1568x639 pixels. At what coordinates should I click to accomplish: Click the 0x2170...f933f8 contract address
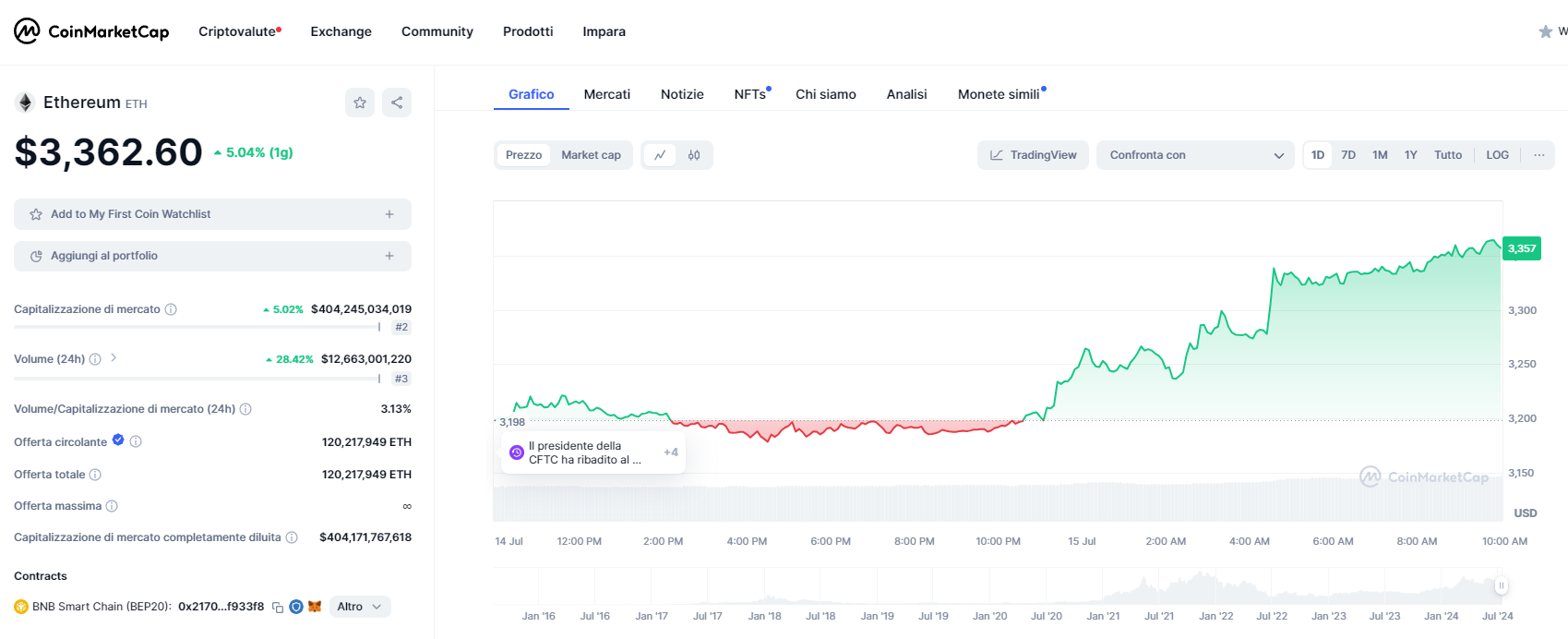point(221,607)
